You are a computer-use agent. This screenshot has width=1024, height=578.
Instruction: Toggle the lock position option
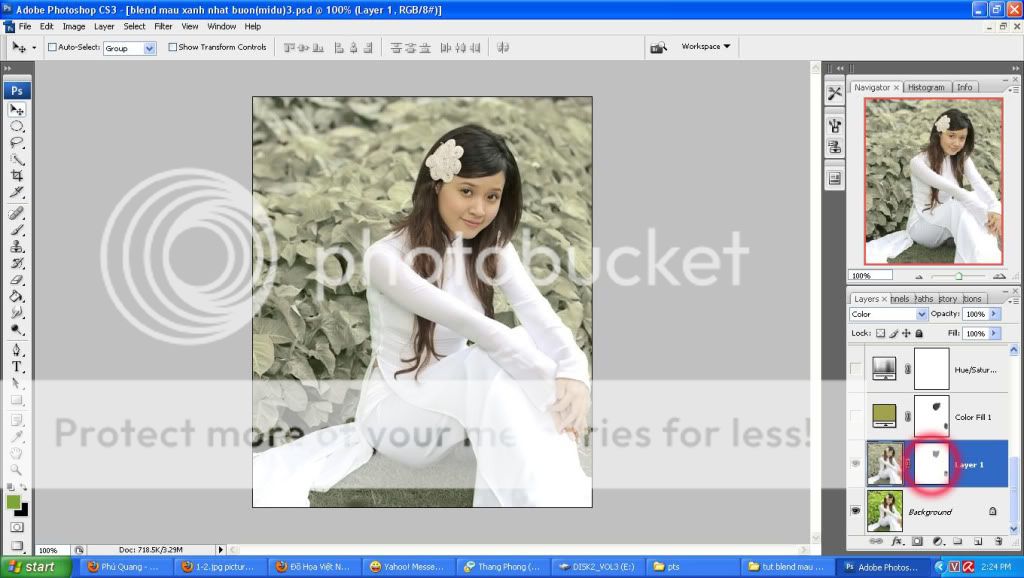[906, 333]
